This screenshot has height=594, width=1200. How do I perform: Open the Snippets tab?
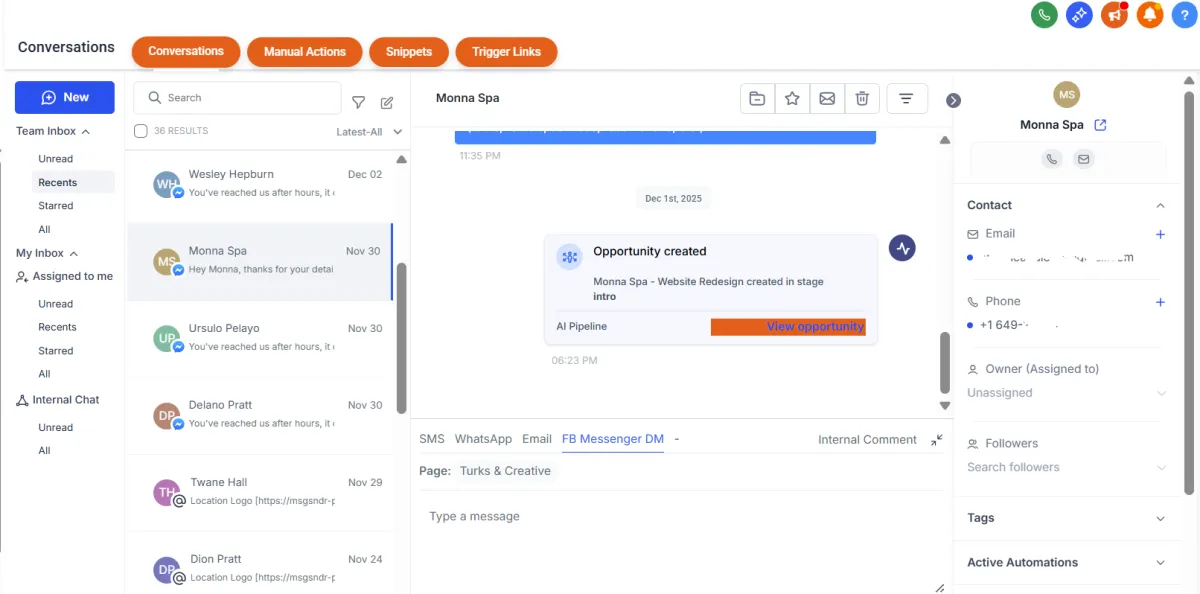[409, 52]
